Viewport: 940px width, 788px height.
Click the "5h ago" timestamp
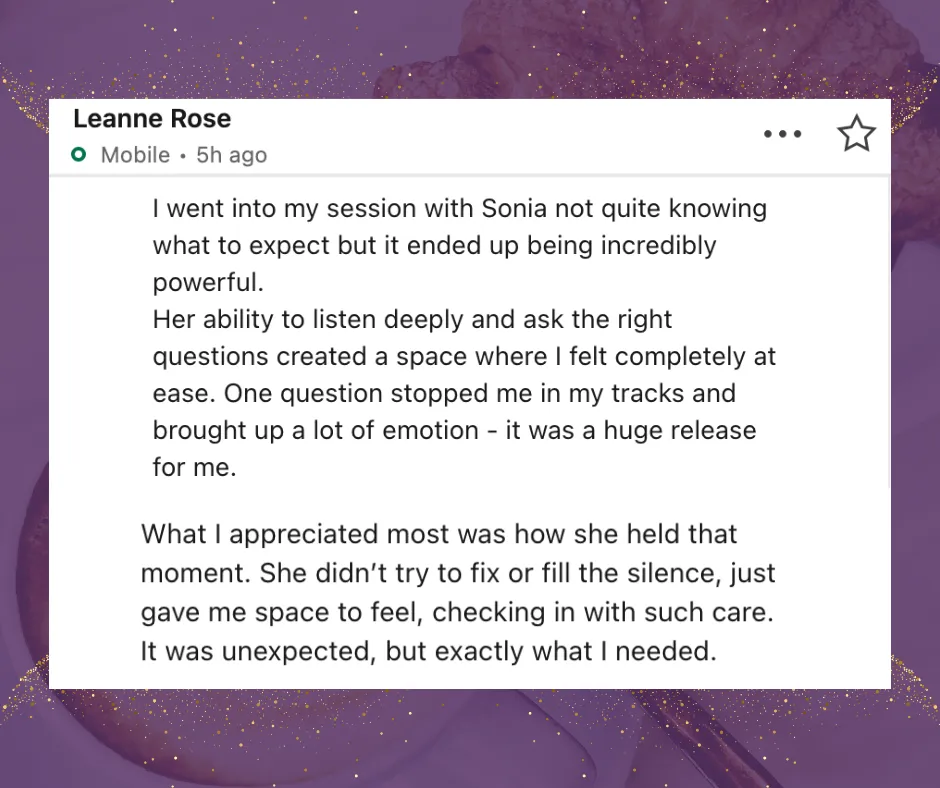[x=232, y=155]
